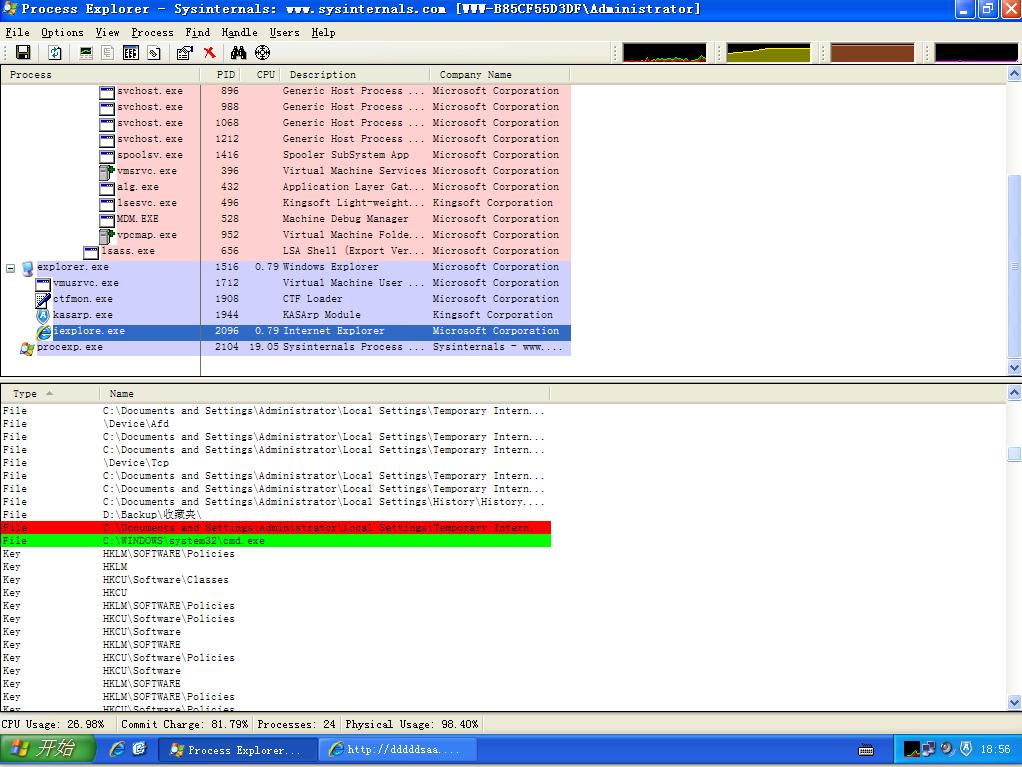
Task: Click the brown physical memory graph
Action: [x=872, y=53]
